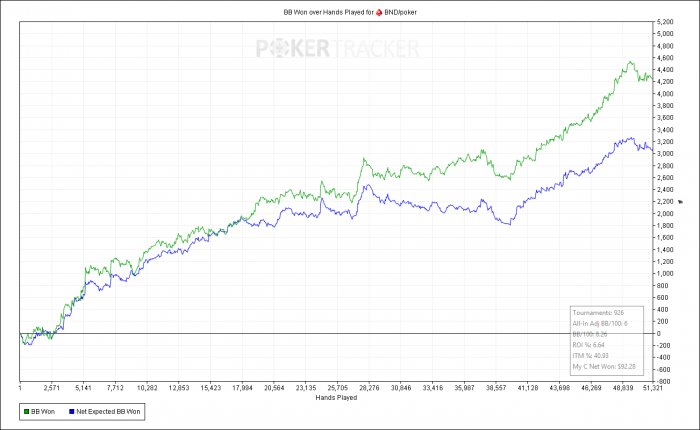Click x-axis tick label '28,276'

(x=369, y=388)
